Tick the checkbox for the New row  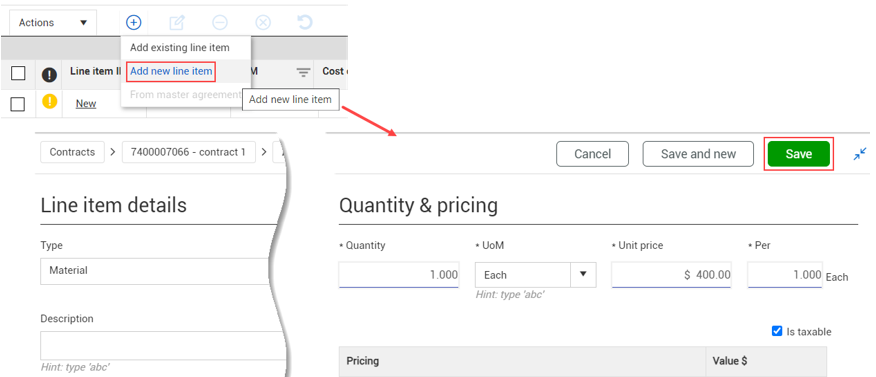18,104
